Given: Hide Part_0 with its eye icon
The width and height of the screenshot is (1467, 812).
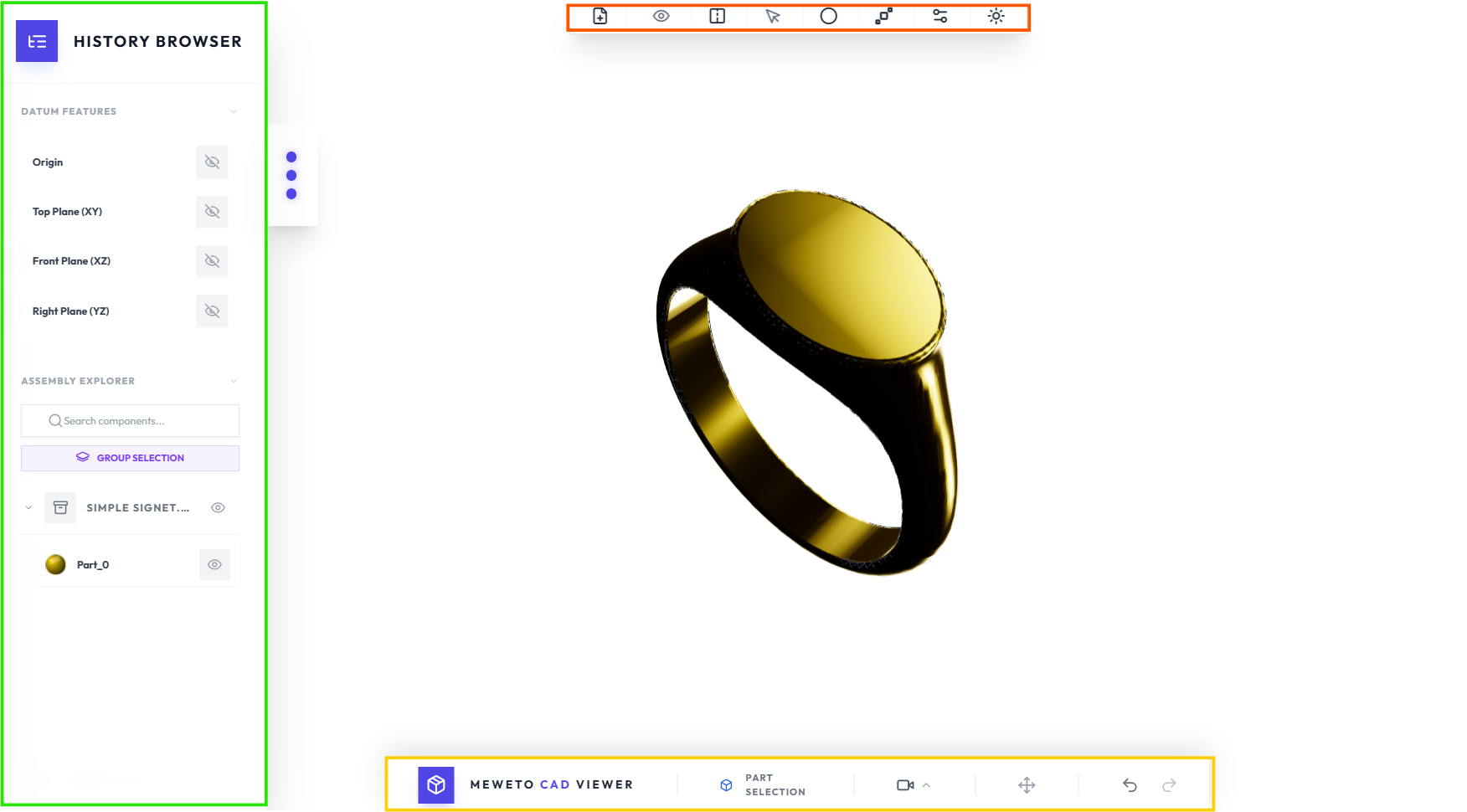Looking at the screenshot, I should pyautogui.click(x=215, y=565).
